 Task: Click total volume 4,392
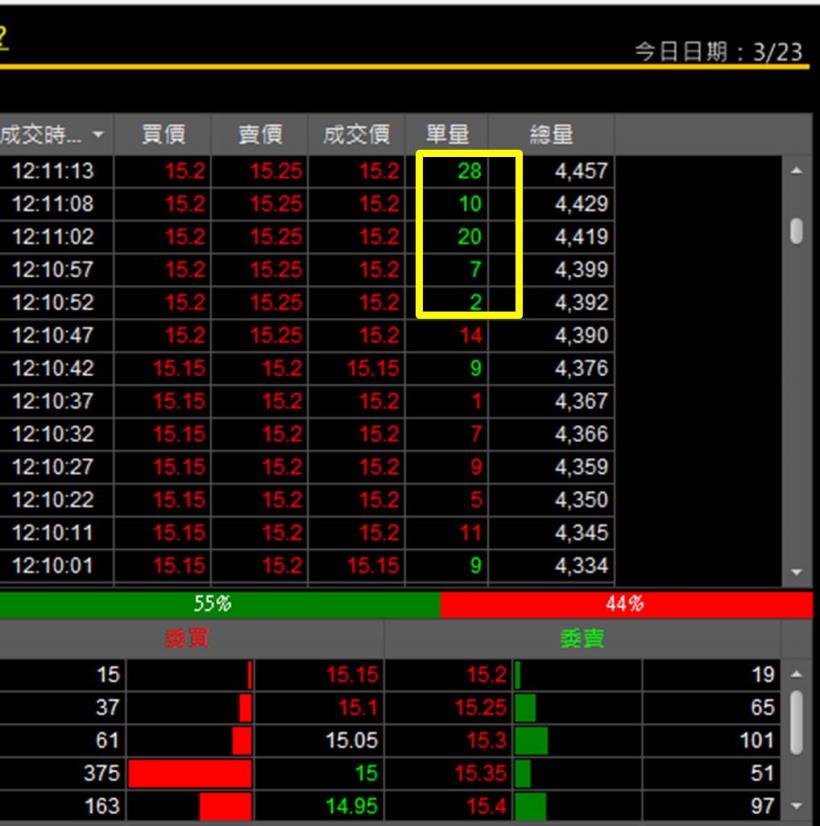click(x=581, y=302)
